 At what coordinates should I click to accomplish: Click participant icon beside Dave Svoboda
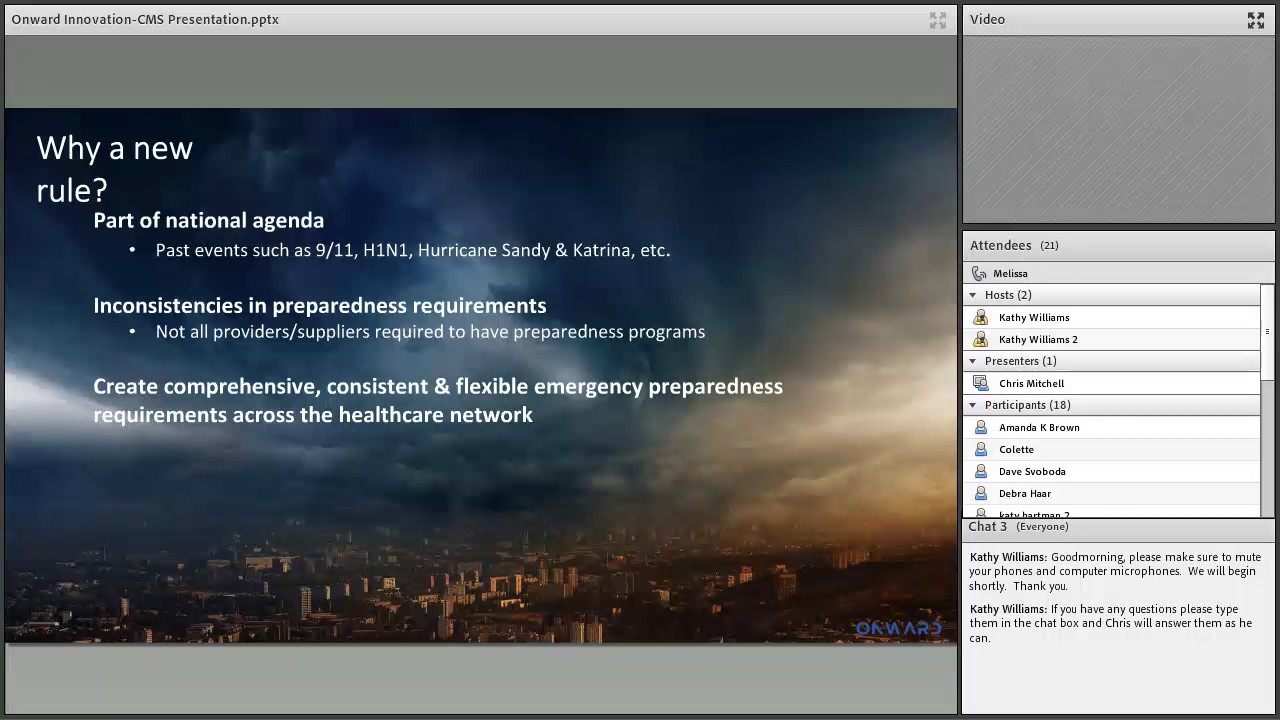point(980,472)
